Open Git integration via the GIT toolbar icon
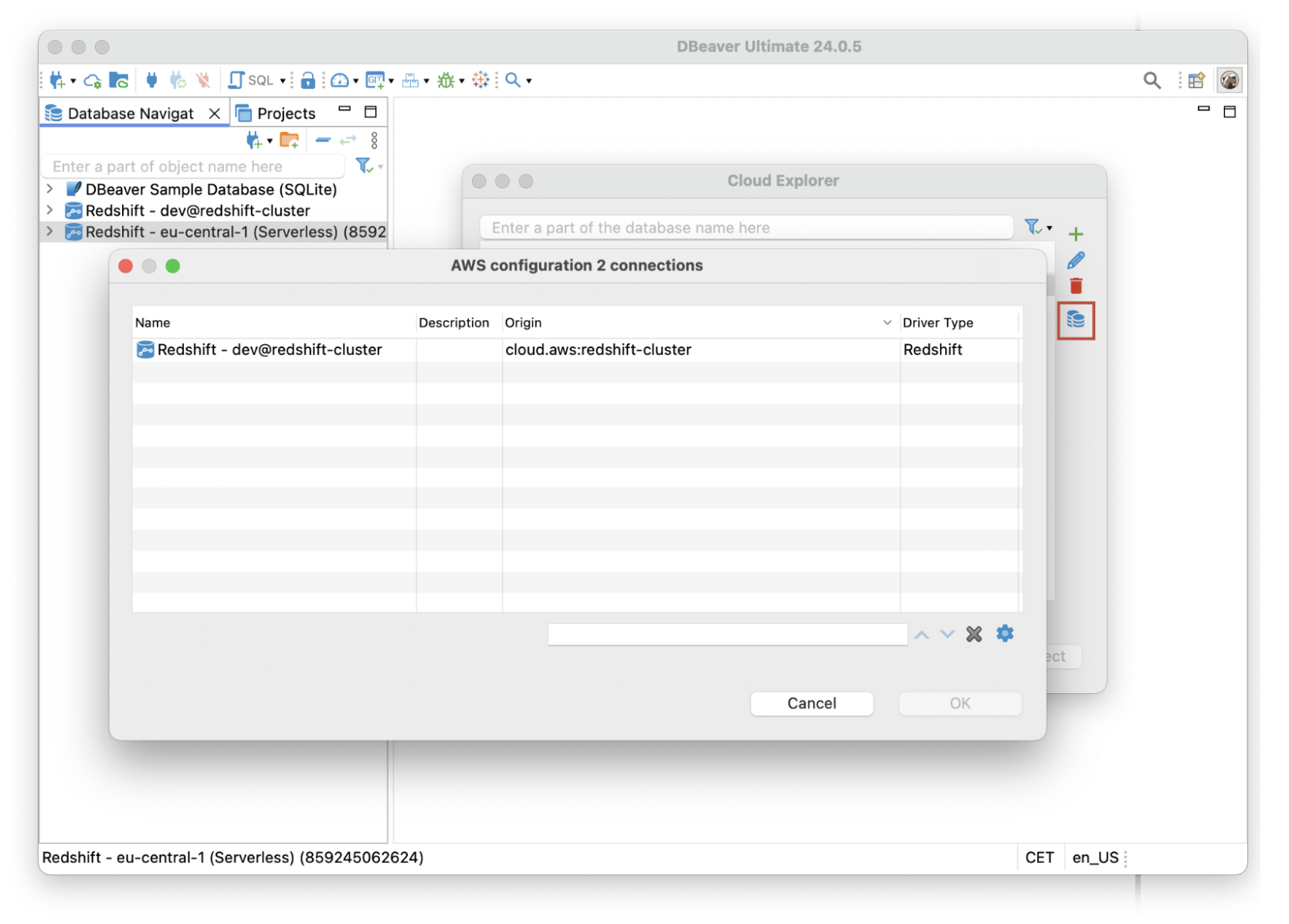1289x924 pixels. 377,80
